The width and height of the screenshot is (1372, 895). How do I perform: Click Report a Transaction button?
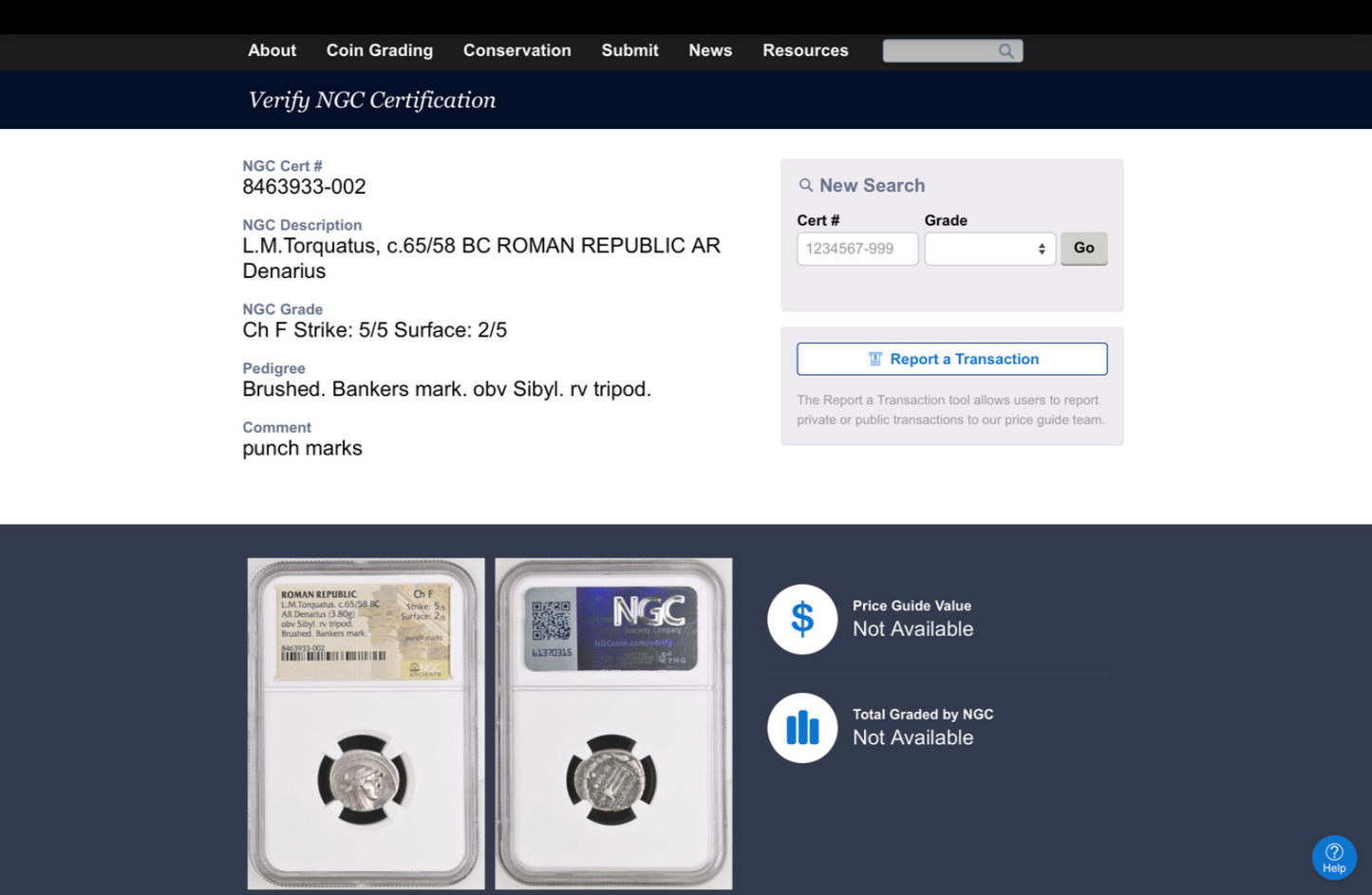952,359
